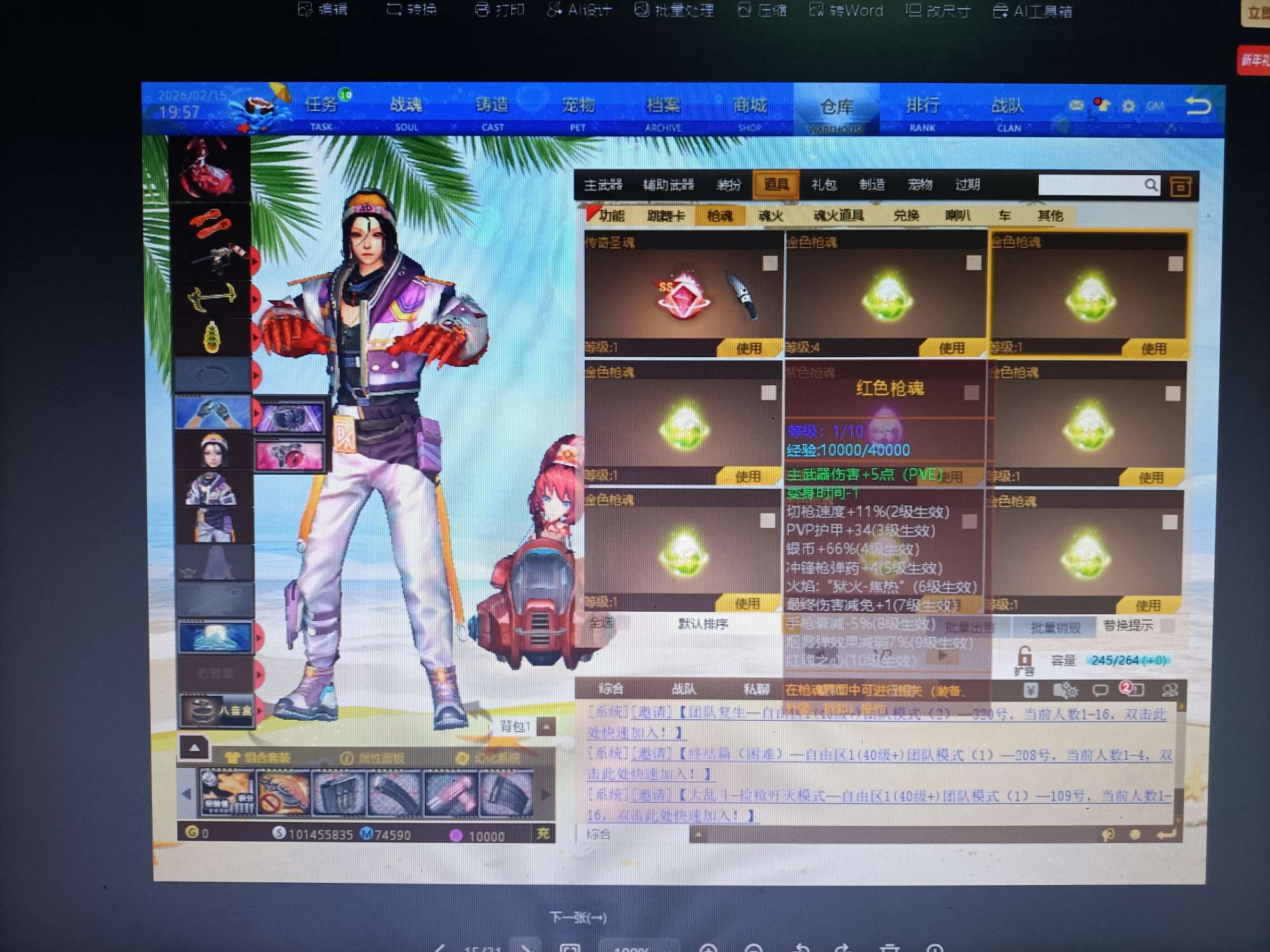The width and height of the screenshot is (1270, 952).
Task: Click the return arrow icon top right
Action: click(x=1198, y=106)
